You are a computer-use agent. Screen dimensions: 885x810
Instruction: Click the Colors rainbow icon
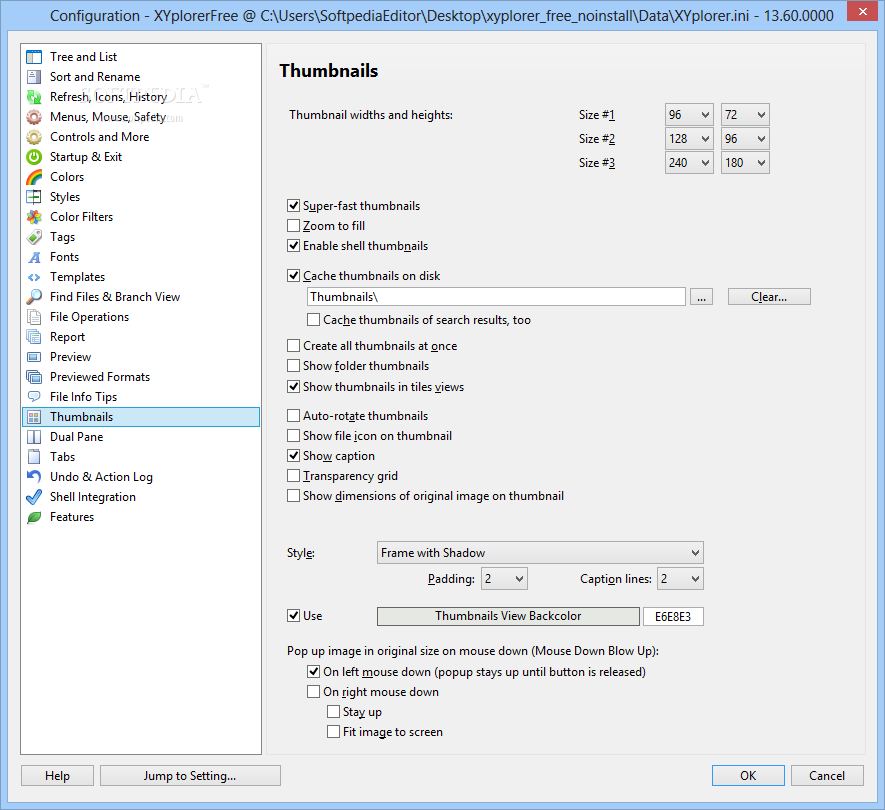[x=34, y=177]
